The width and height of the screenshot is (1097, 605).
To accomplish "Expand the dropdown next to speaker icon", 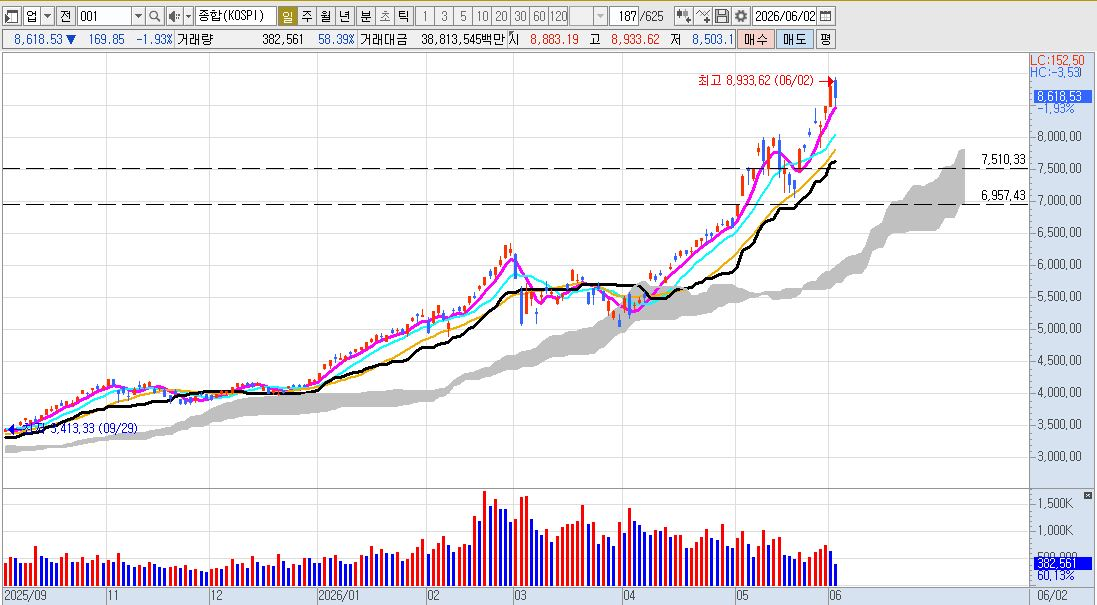I will point(188,15).
